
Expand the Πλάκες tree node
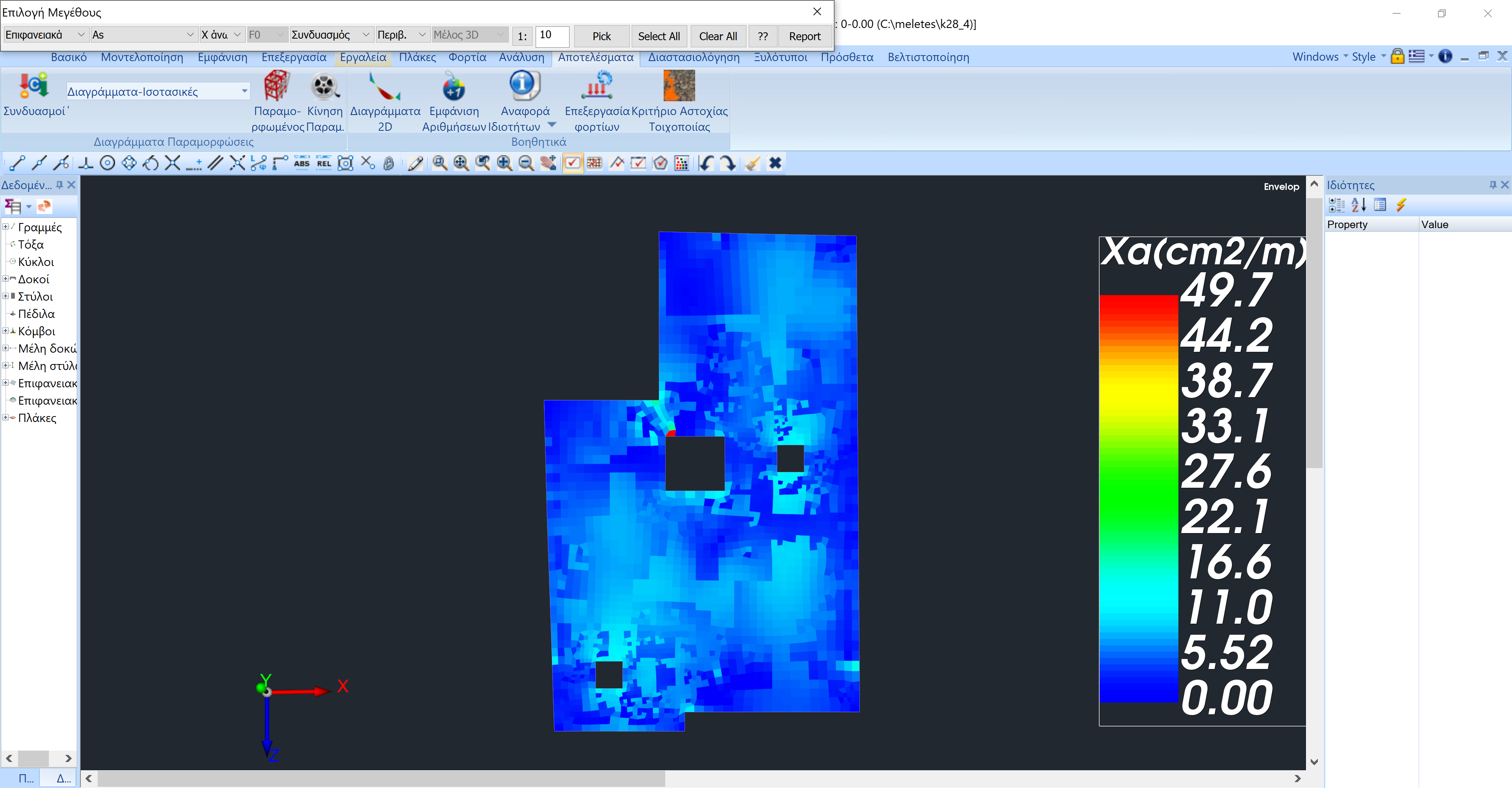click(5, 418)
